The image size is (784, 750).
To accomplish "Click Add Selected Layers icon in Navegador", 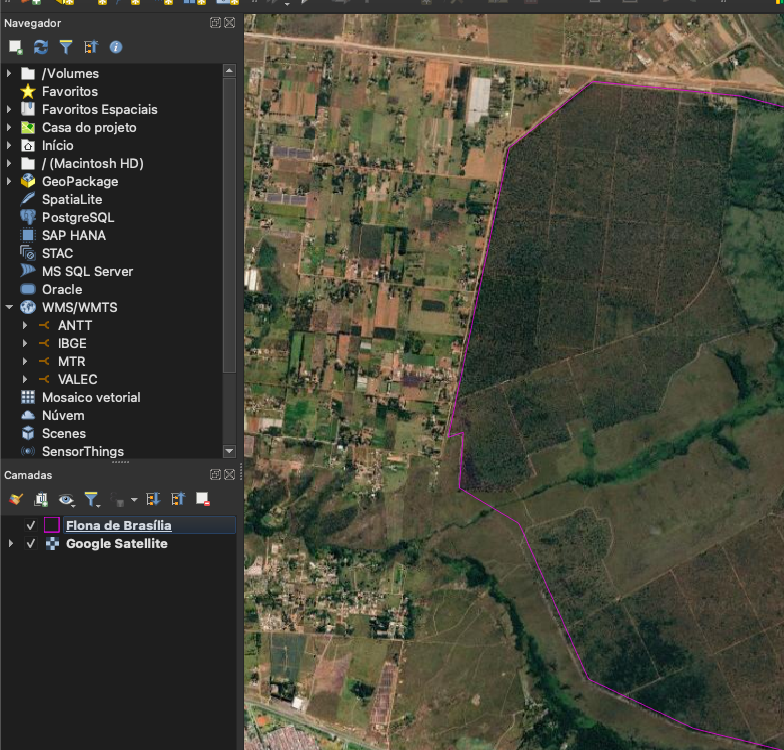I will 16,47.
